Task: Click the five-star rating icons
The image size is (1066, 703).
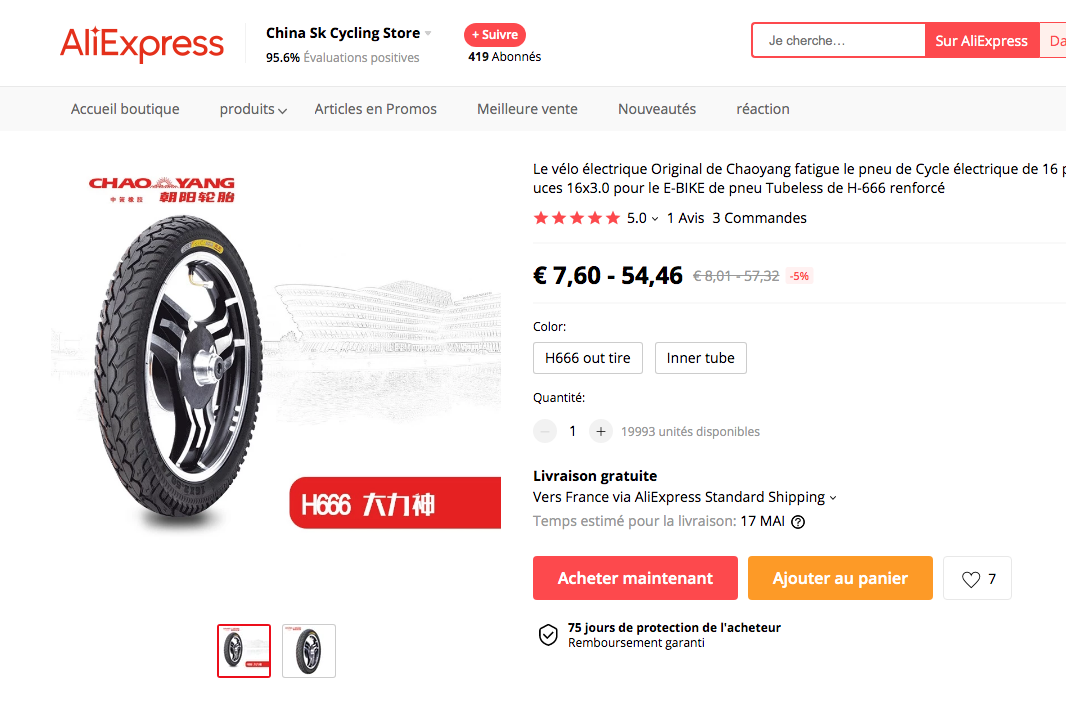Action: [577, 218]
